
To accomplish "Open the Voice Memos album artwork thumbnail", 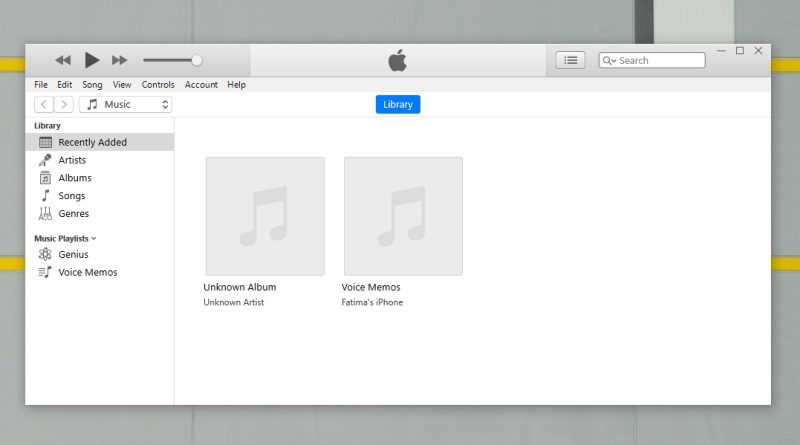I will [404, 216].
